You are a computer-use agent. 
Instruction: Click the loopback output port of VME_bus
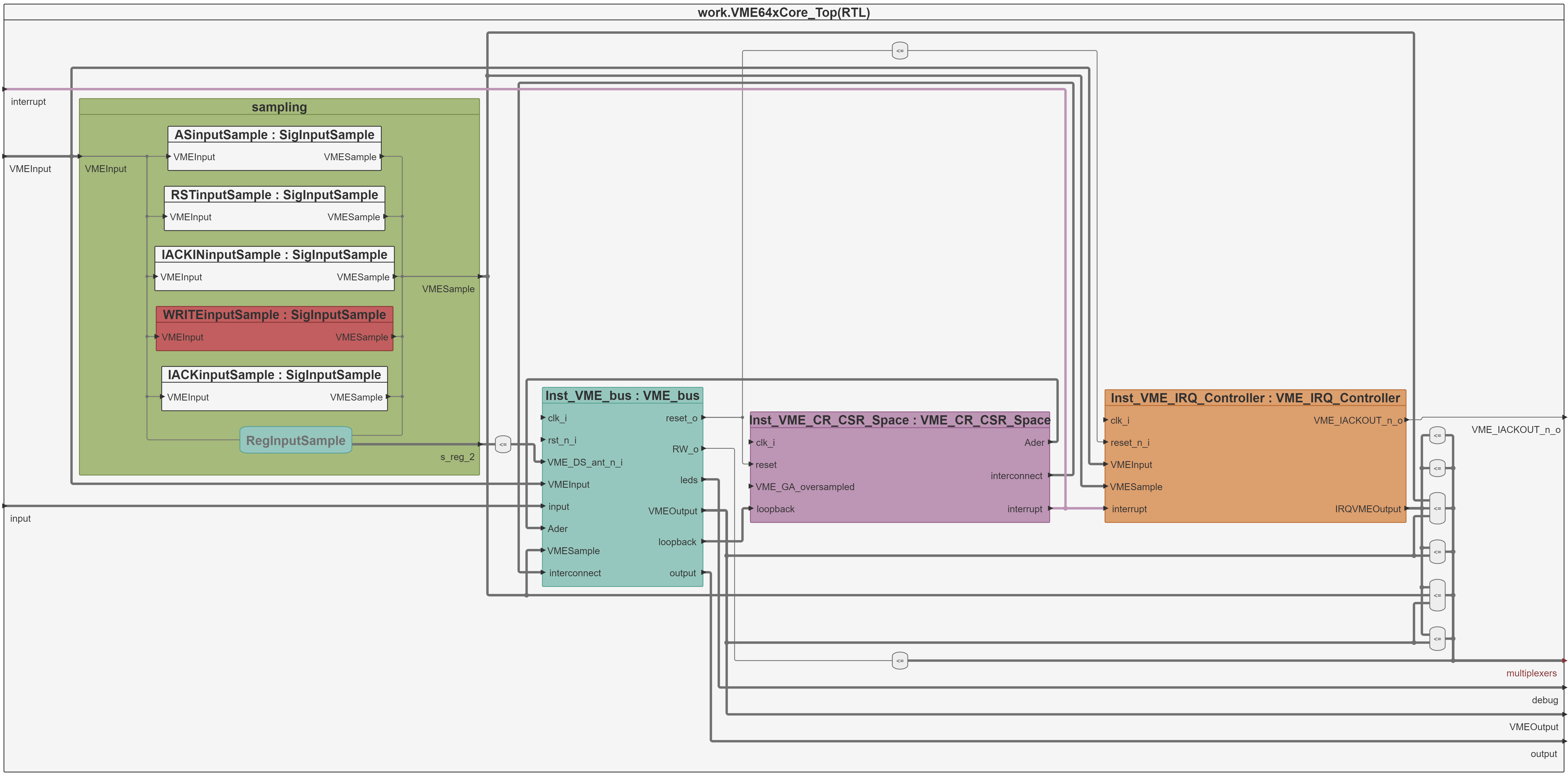tap(678, 542)
